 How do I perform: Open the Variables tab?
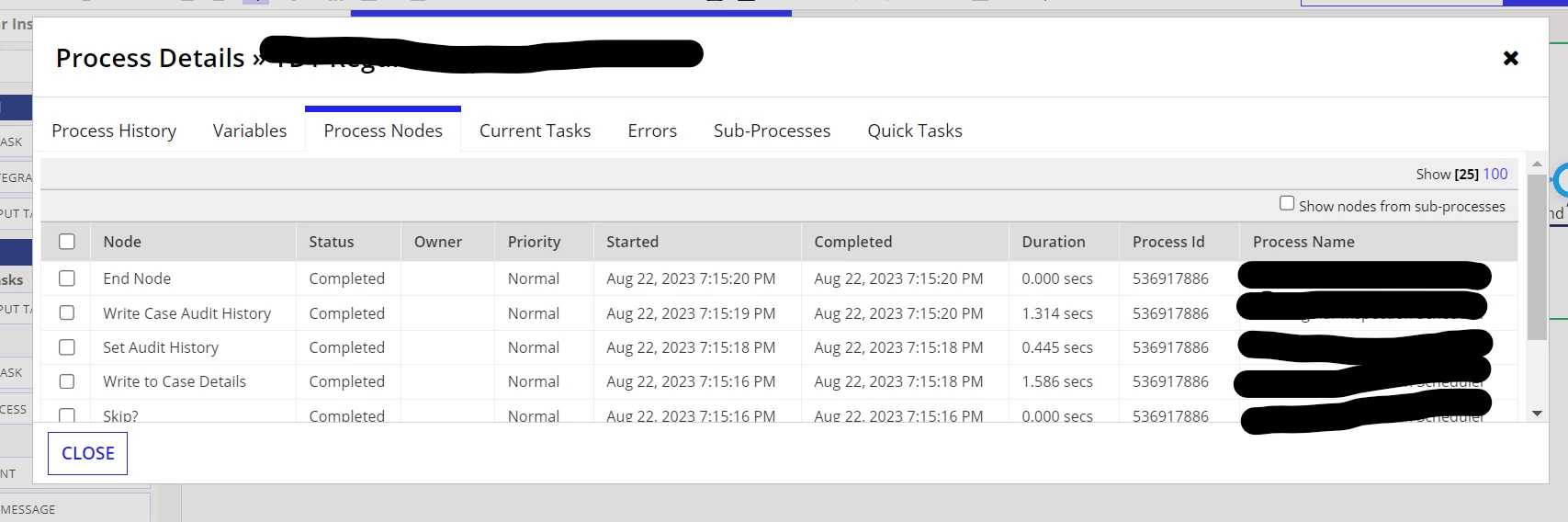pos(250,130)
